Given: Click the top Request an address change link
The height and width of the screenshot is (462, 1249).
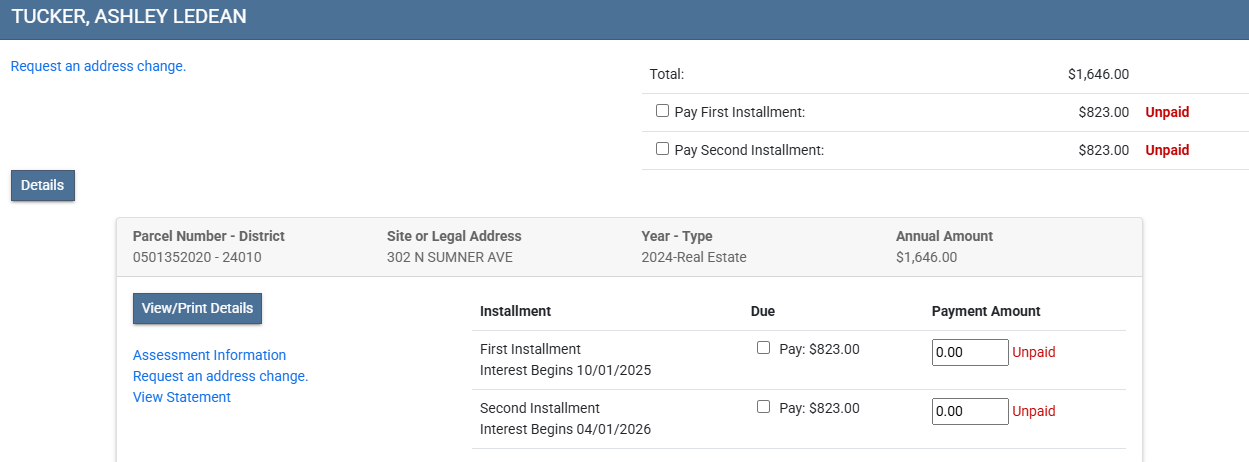Looking at the screenshot, I should (98, 66).
